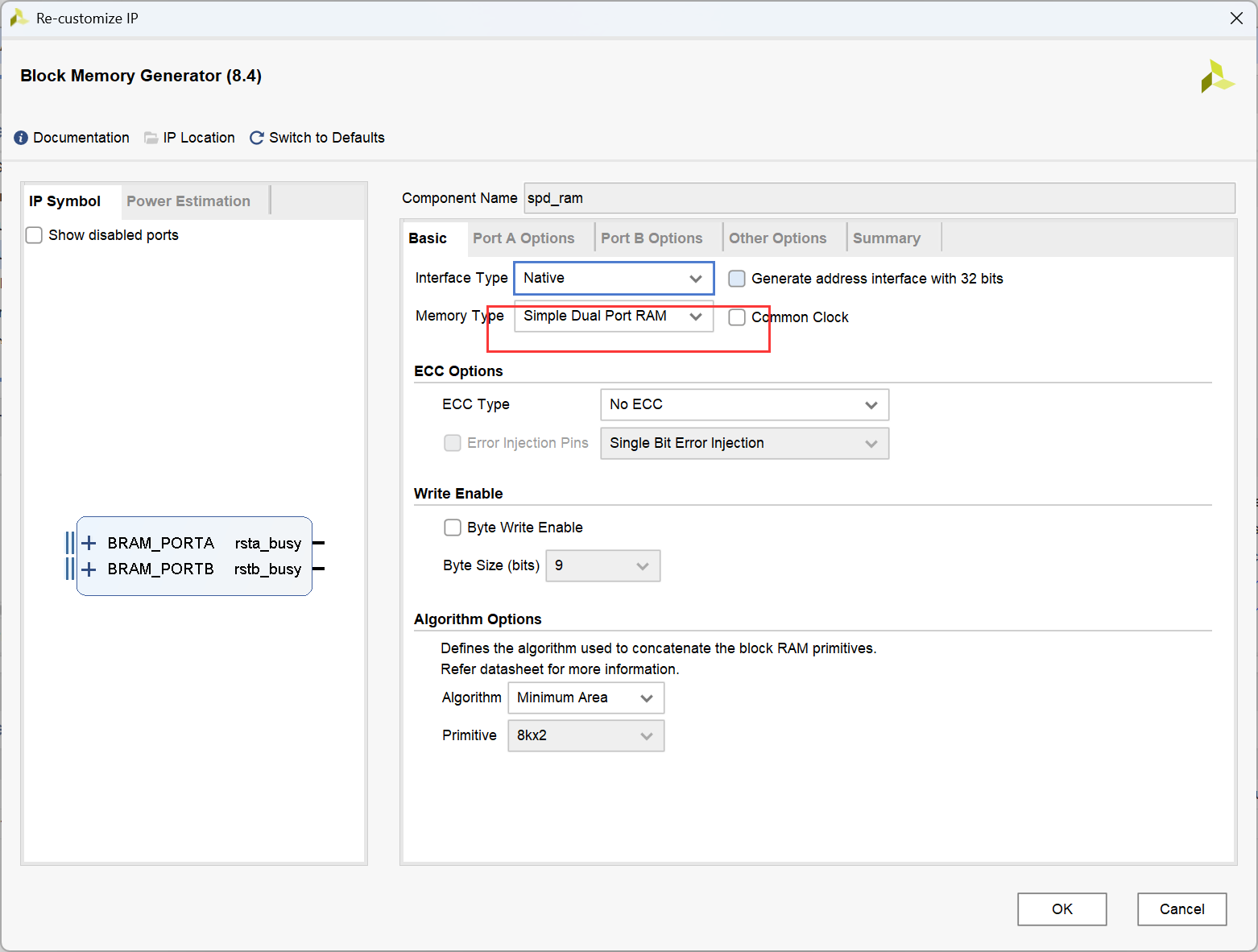The image size is (1258, 952).
Task: Expand the BRAM_PORTB plus icon
Action: pyautogui.click(x=89, y=569)
